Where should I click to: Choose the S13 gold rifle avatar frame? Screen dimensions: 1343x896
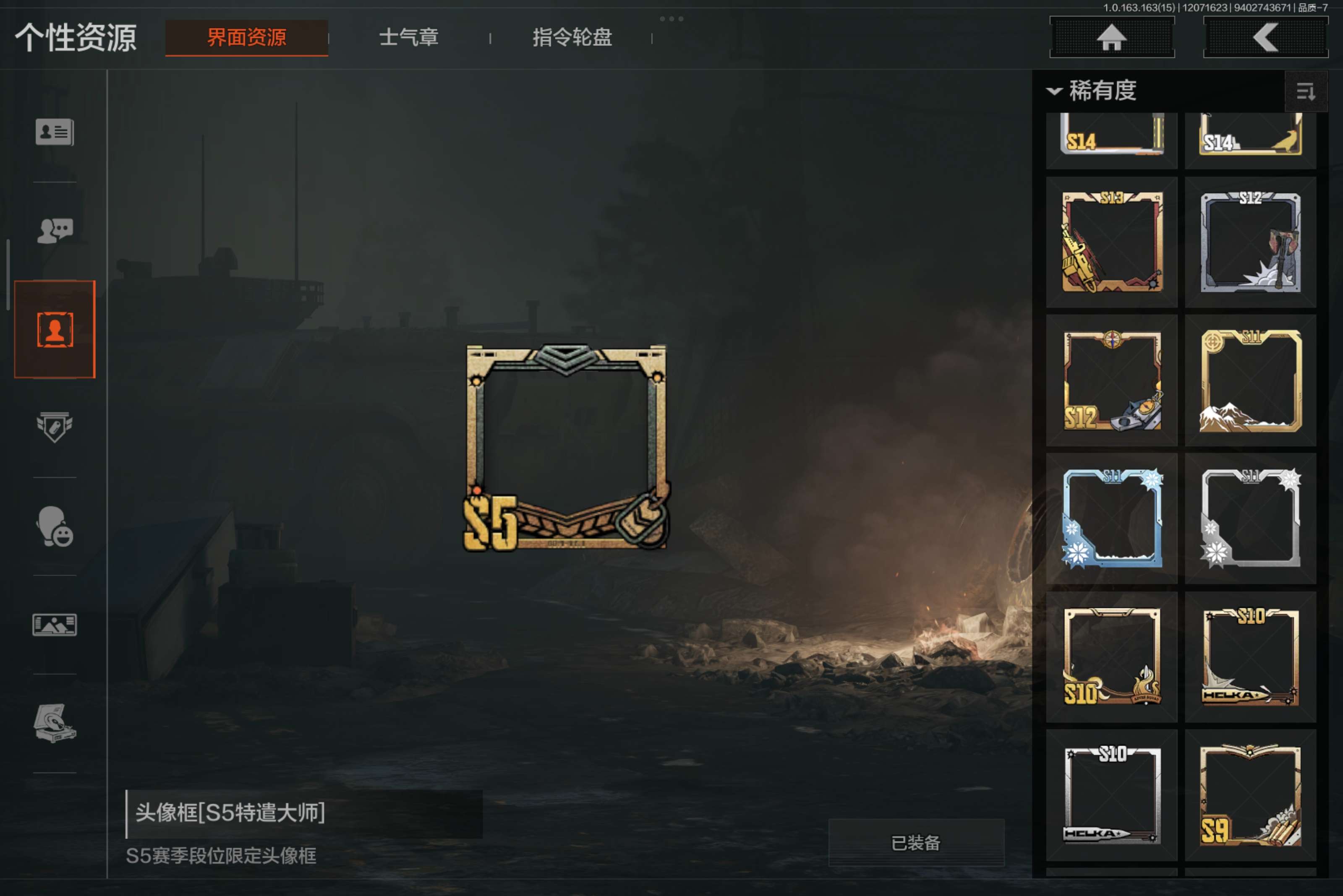click(x=1111, y=242)
